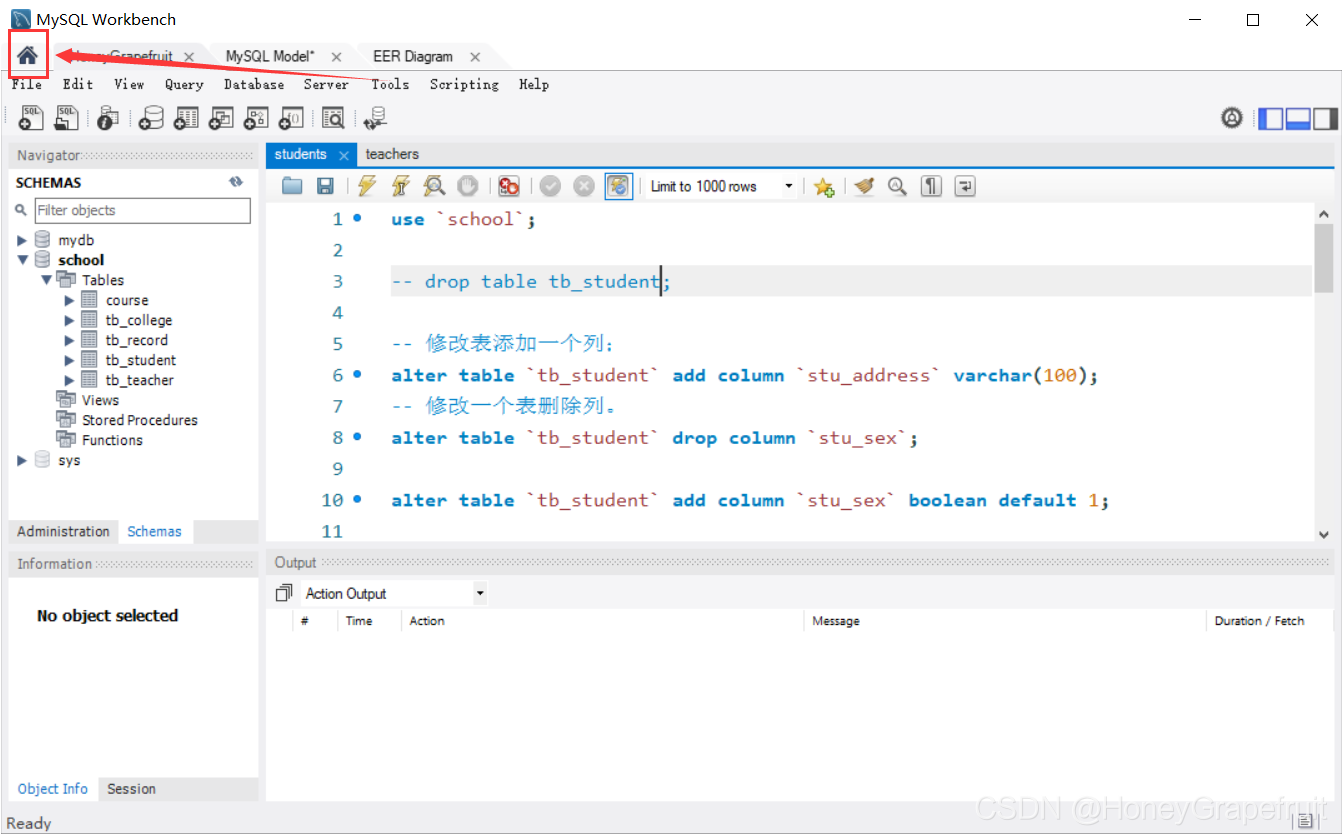The height and width of the screenshot is (835, 1343).
Task: Toggle word wrapping in the editor
Action: pos(965,186)
